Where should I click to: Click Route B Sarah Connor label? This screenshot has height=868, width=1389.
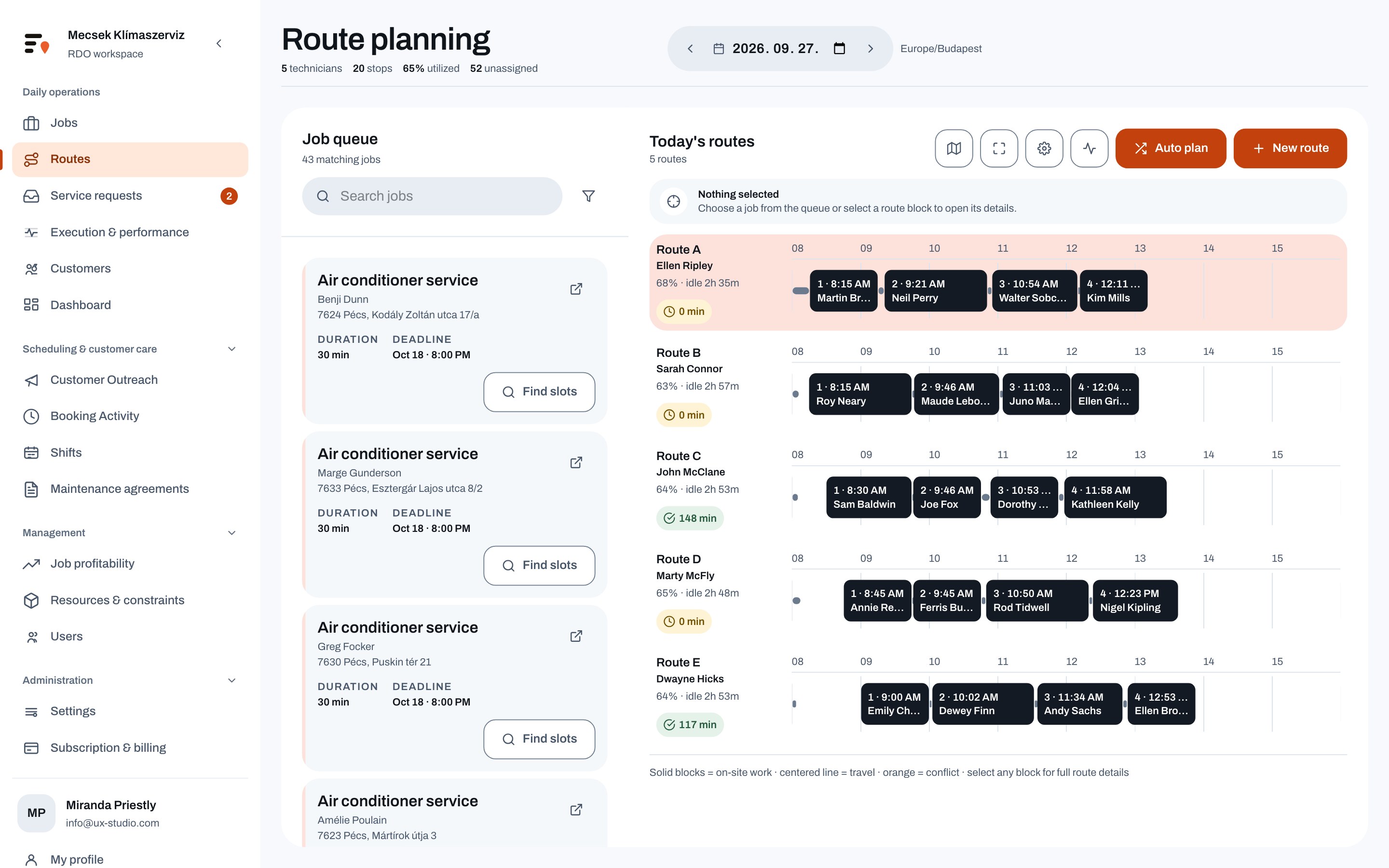689,369
